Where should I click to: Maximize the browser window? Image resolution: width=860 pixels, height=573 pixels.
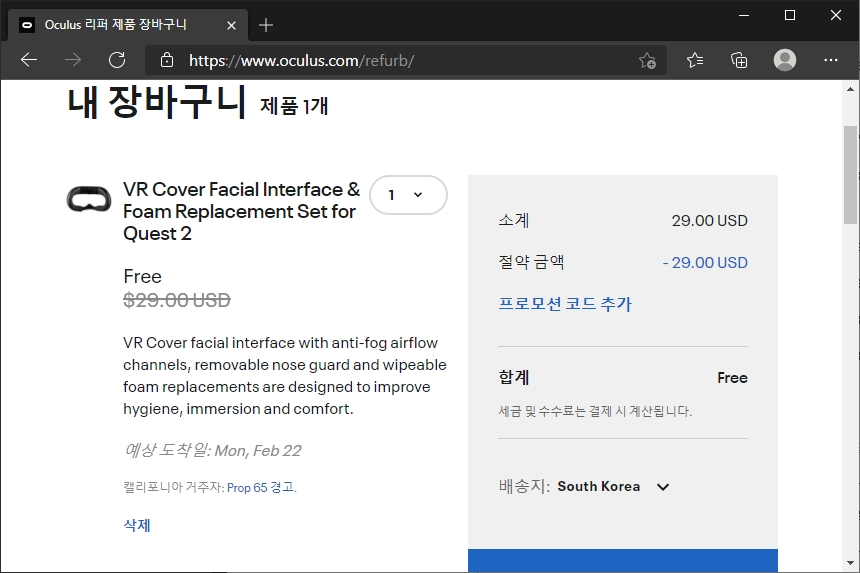pyautogui.click(x=790, y=15)
